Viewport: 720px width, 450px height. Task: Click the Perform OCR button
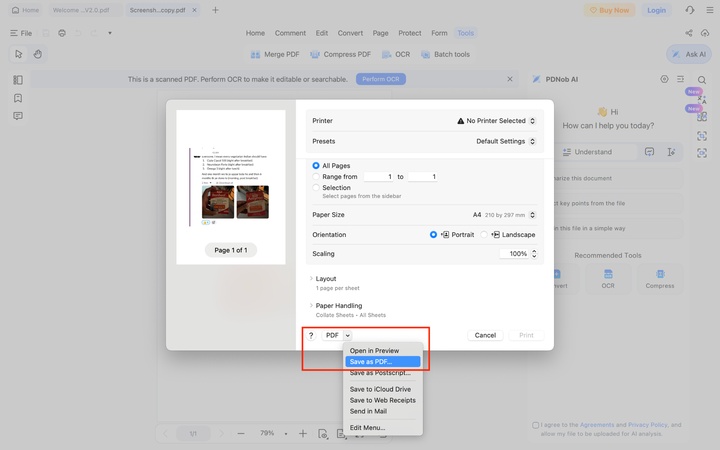tap(381, 79)
